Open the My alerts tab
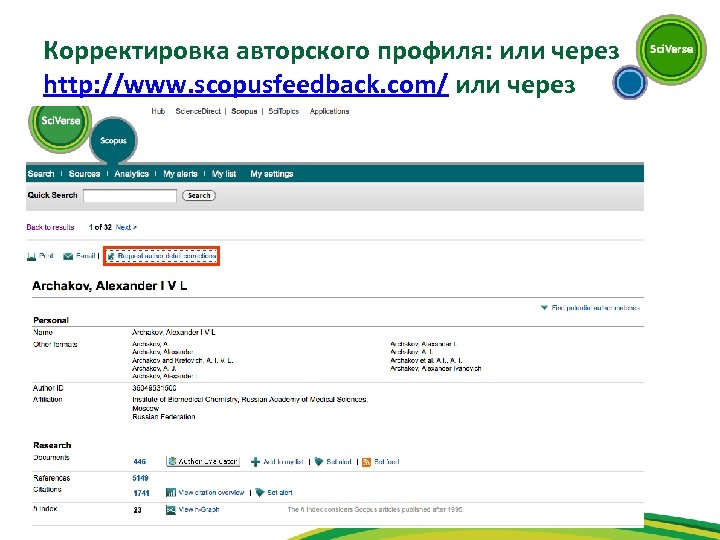Image resolution: width=720 pixels, height=540 pixels. pos(180,174)
